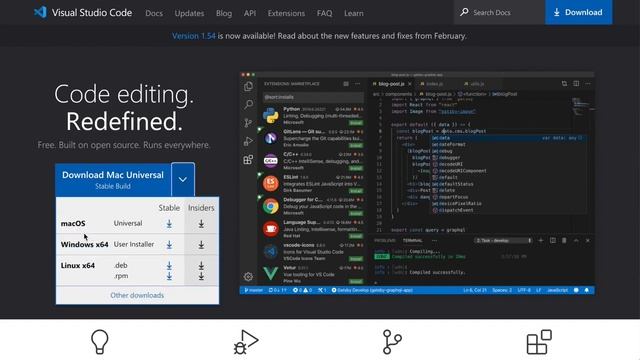
Task: Open the Version 1.54 release link
Action: [193, 36]
